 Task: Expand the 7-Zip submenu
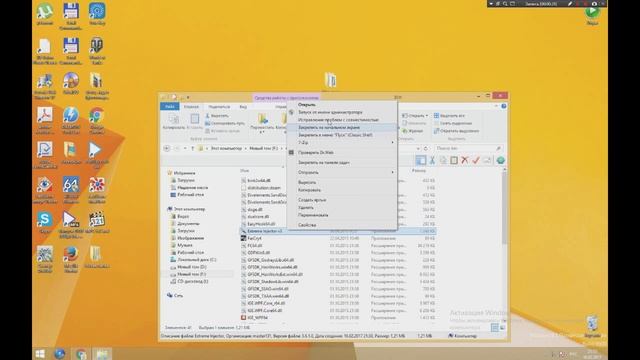(342, 142)
